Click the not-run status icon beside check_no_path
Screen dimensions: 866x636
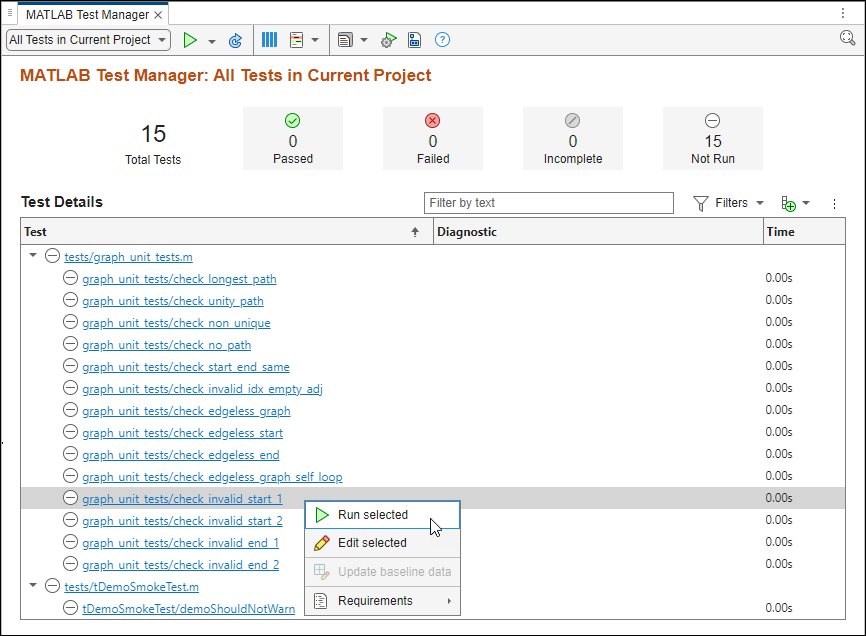click(x=70, y=344)
